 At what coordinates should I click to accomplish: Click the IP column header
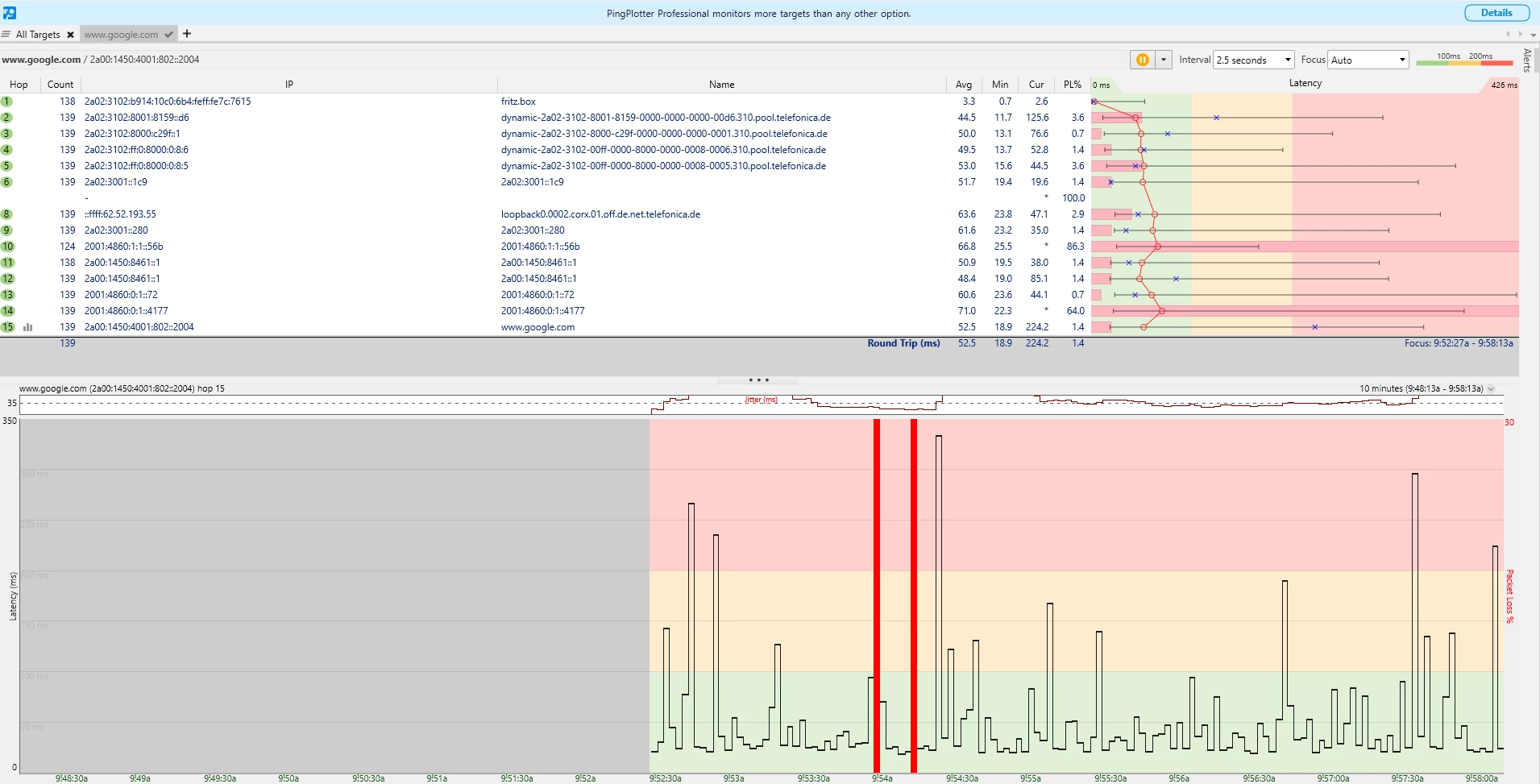click(x=289, y=85)
